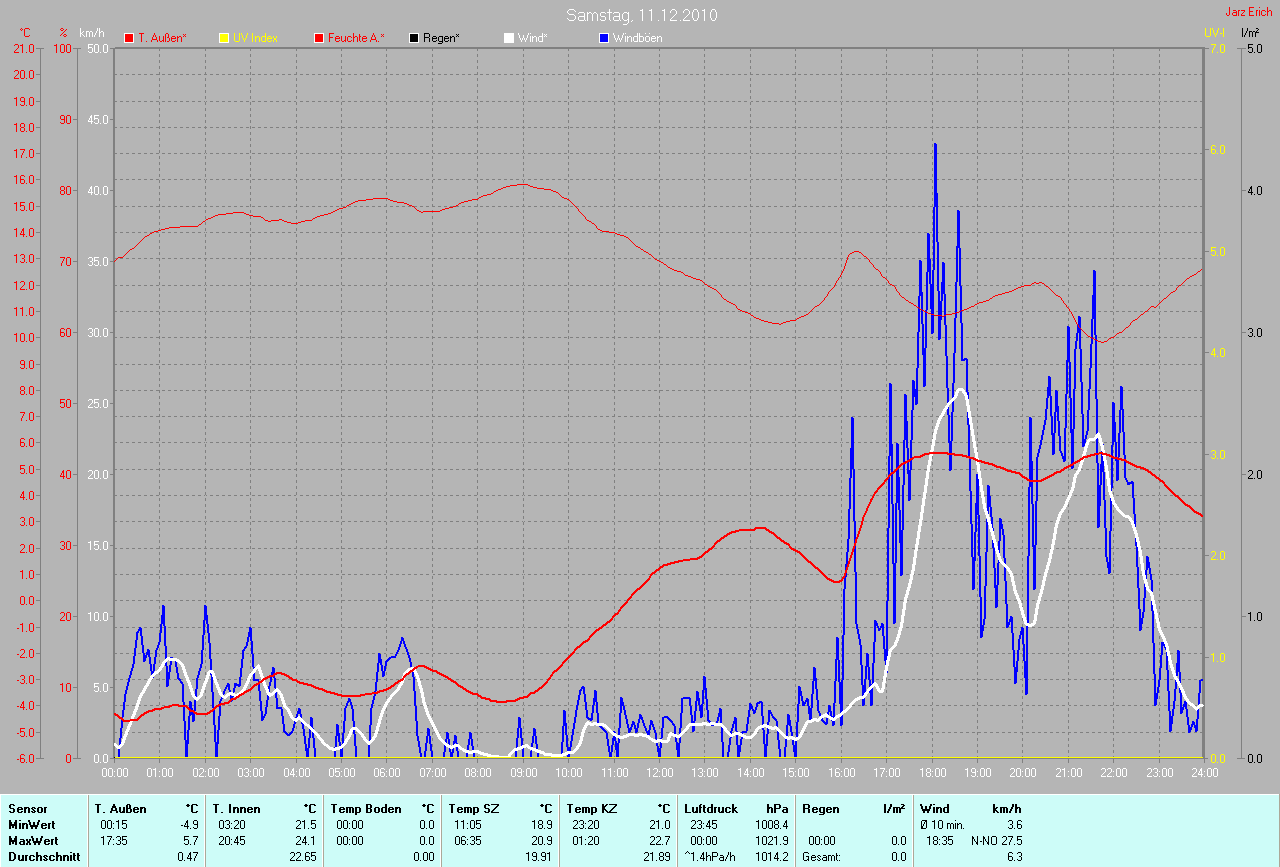This screenshot has height=867, width=1280.
Task: Click the 06:00 time axis marker
Action: pyautogui.click(x=387, y=773)
